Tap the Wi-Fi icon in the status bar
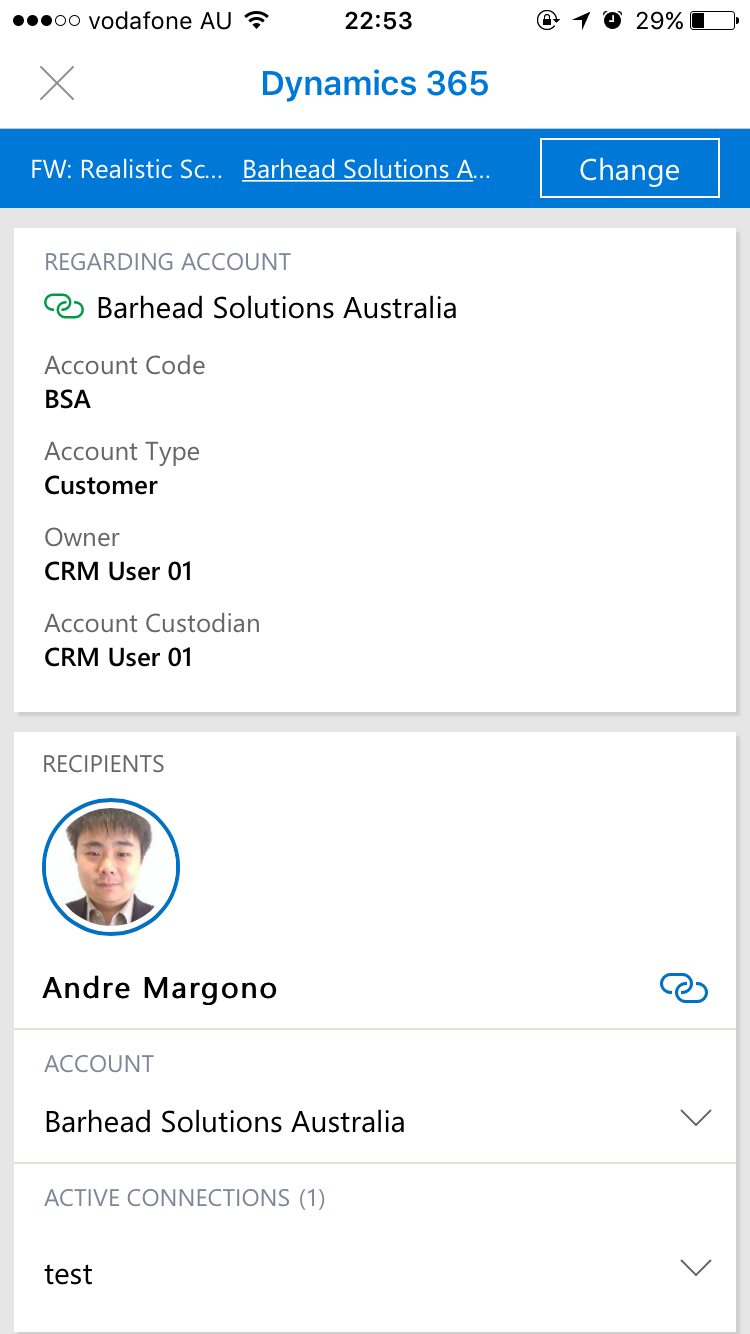Image resolution: width=750 pixels, height=1334 pixels. pyautogui.click(x=257, y=21)
